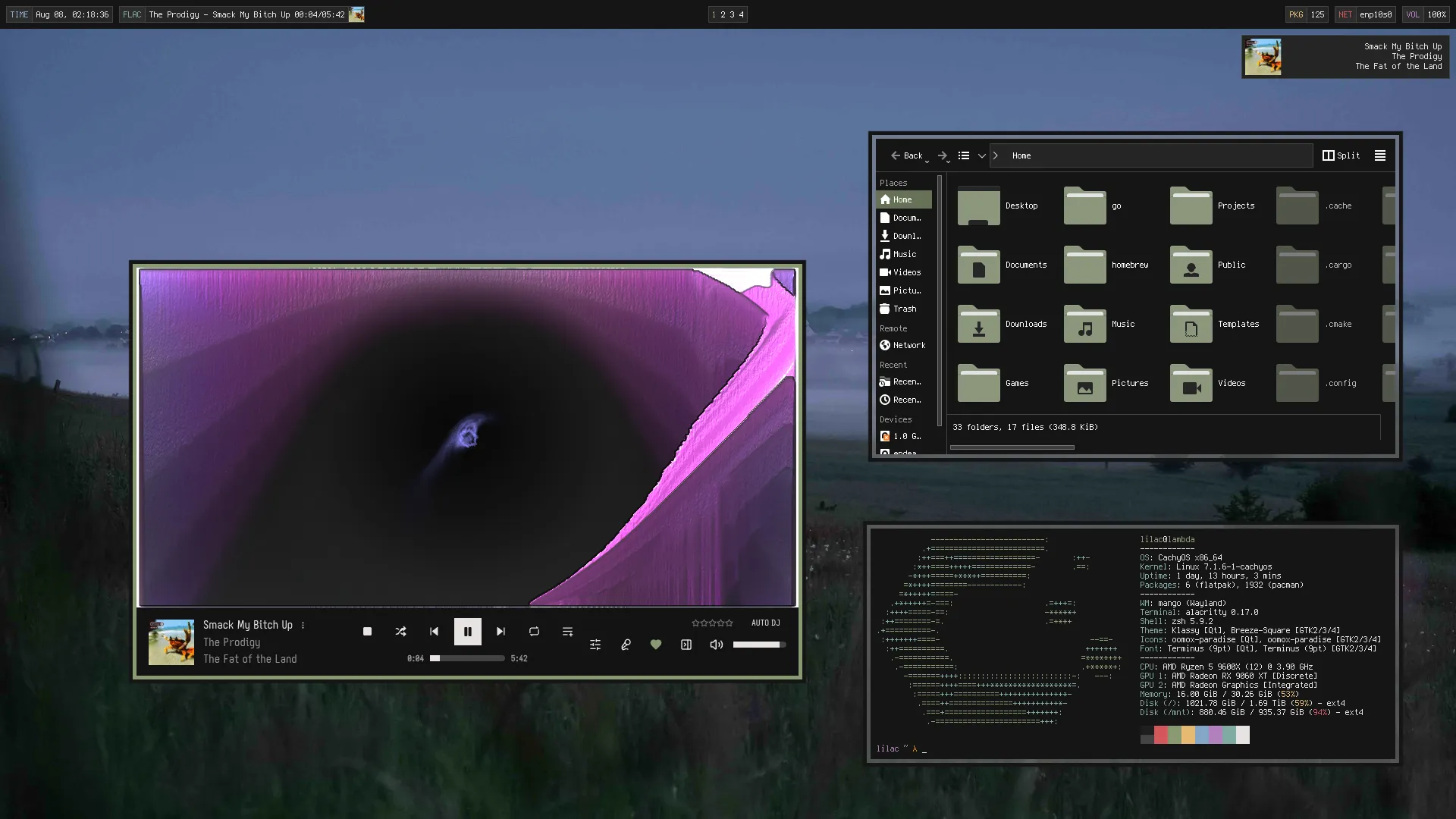
Task: Open Network under Remote
Action: coord(903,345)
